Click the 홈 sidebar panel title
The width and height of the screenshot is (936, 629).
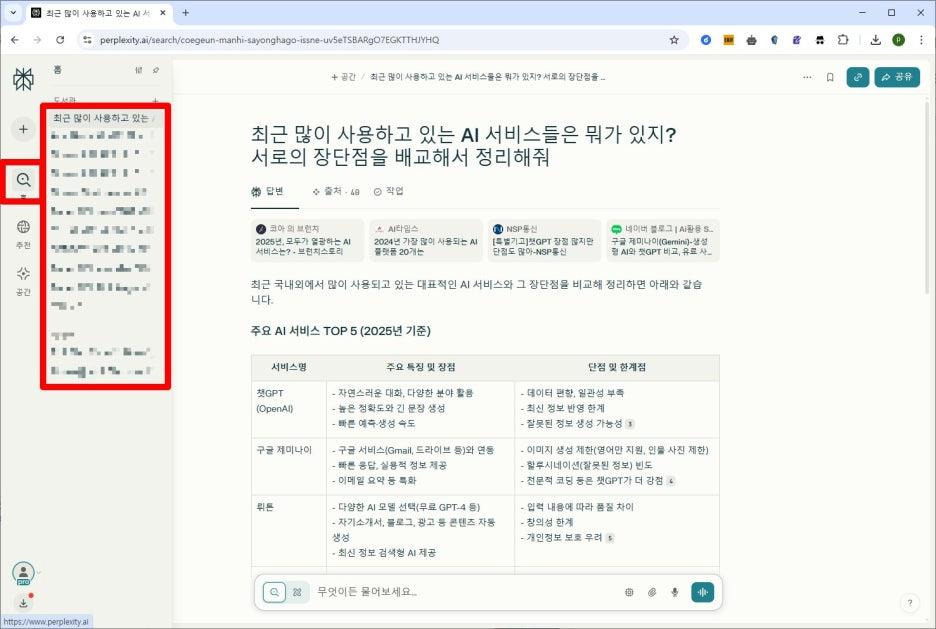pyautogui.click(x=57, y=69)
